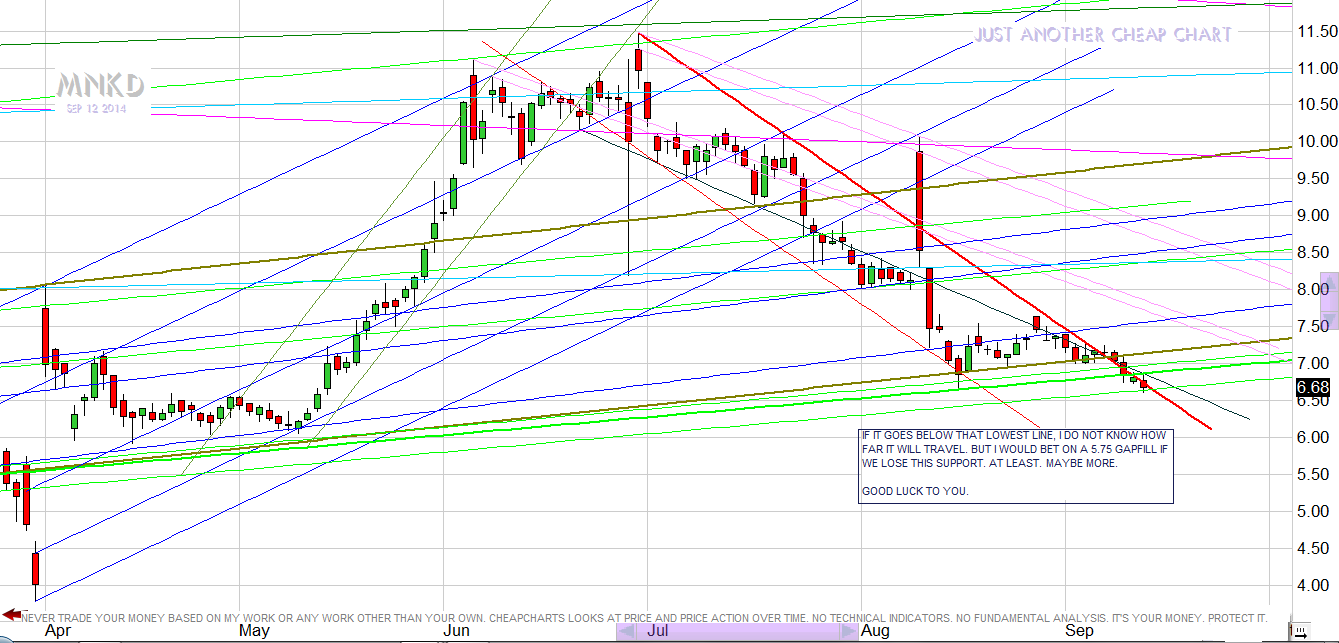
Task: Click the May label on time axis
Action: tap(254, 631)
